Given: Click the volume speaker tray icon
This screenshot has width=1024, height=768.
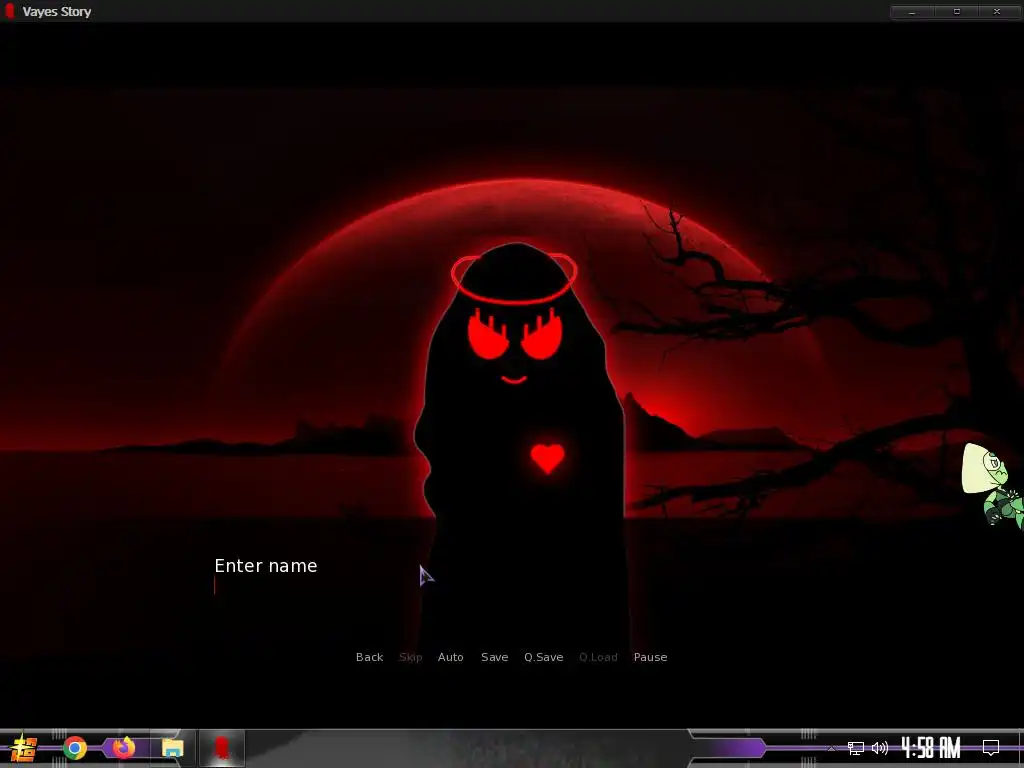Looking at the screenshot, I should [x=880, y=748].
